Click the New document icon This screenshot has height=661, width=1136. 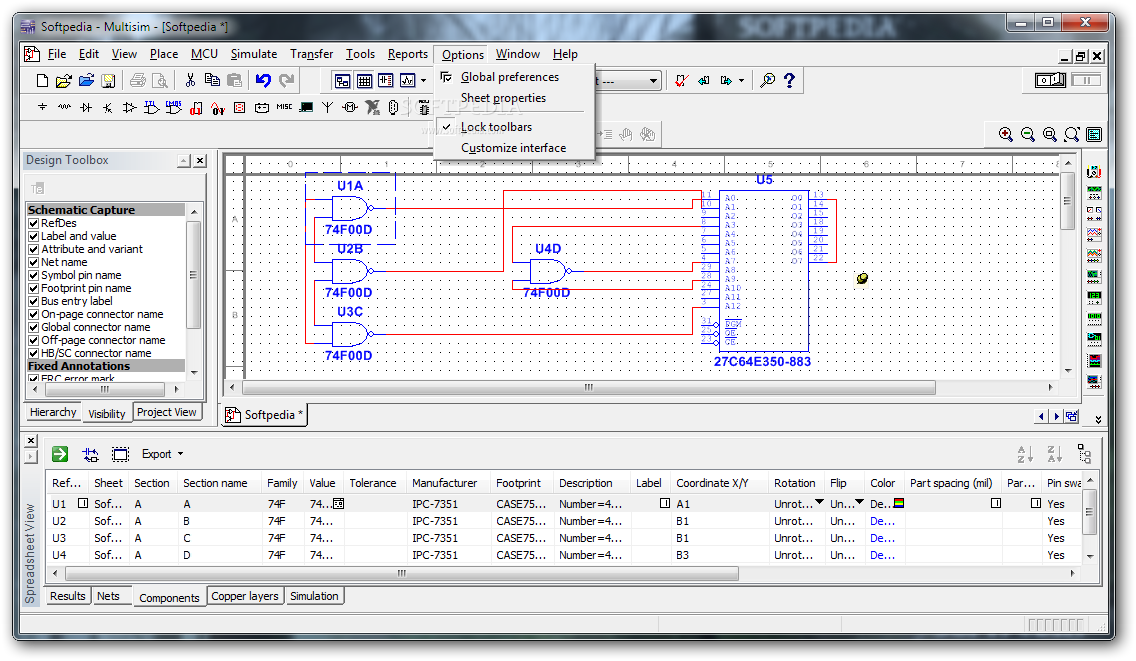(x=42, y=80)
